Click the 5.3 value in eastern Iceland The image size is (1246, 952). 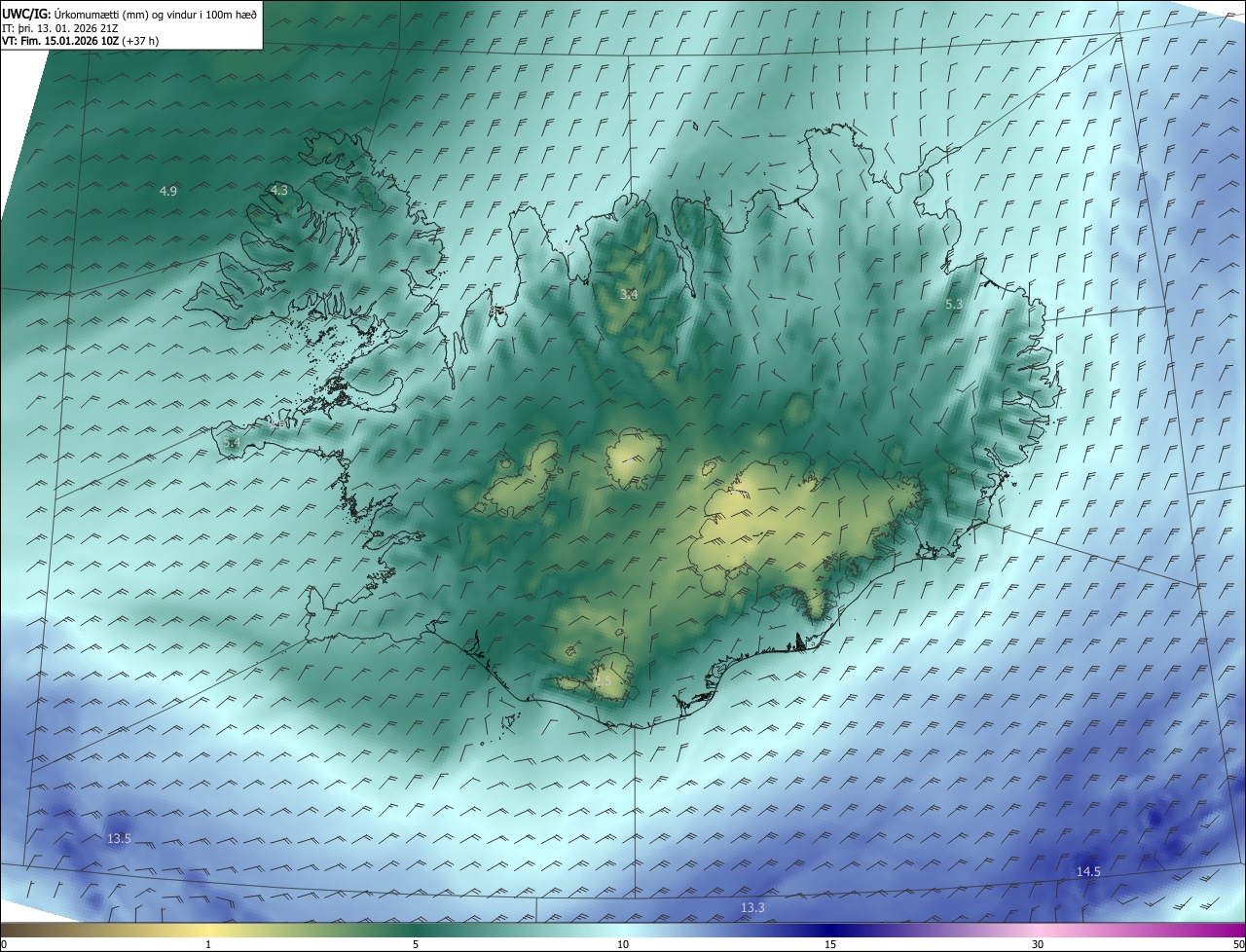954,305
